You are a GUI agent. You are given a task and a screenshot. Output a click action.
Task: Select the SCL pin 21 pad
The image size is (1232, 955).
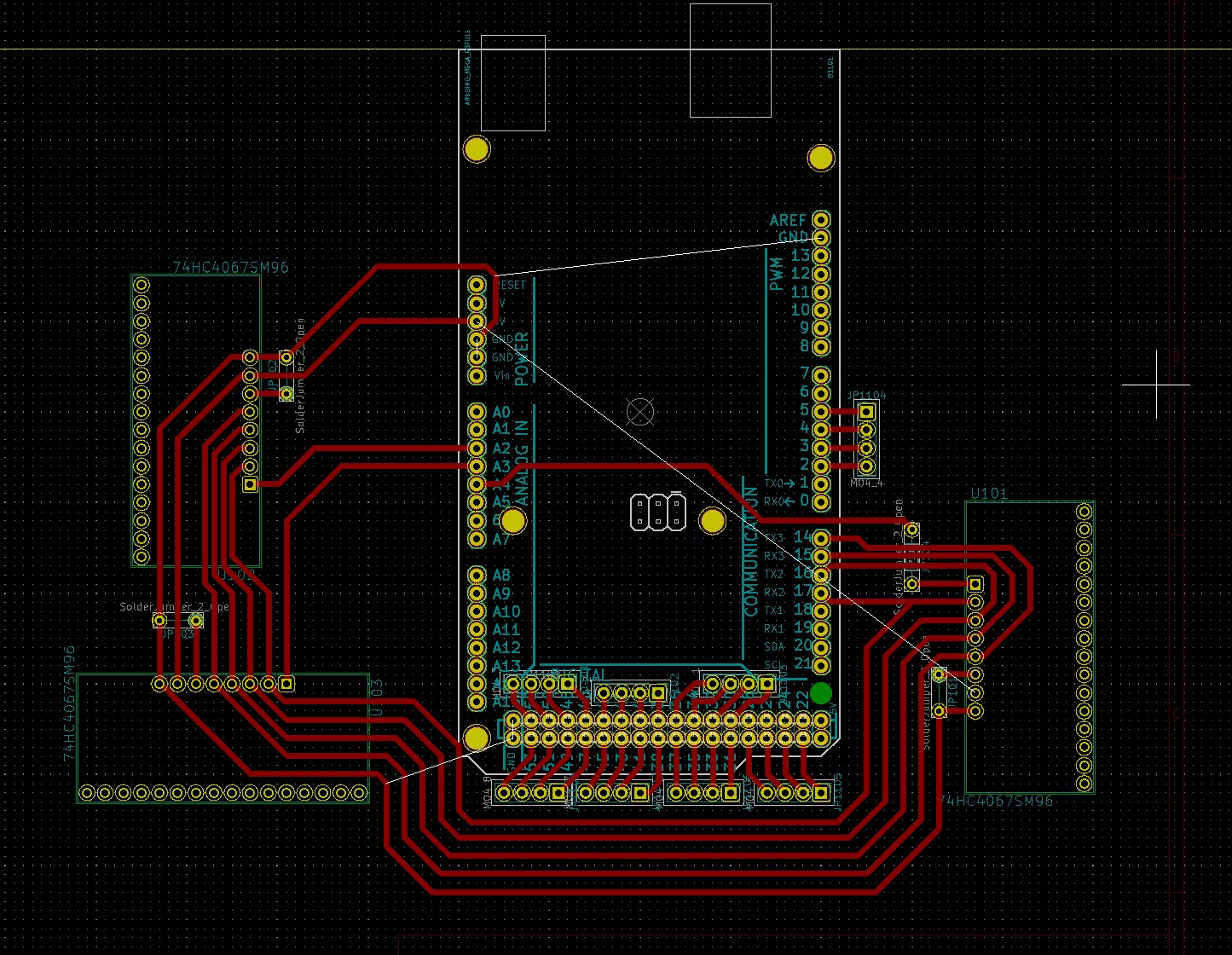click(x=820, y=665)
